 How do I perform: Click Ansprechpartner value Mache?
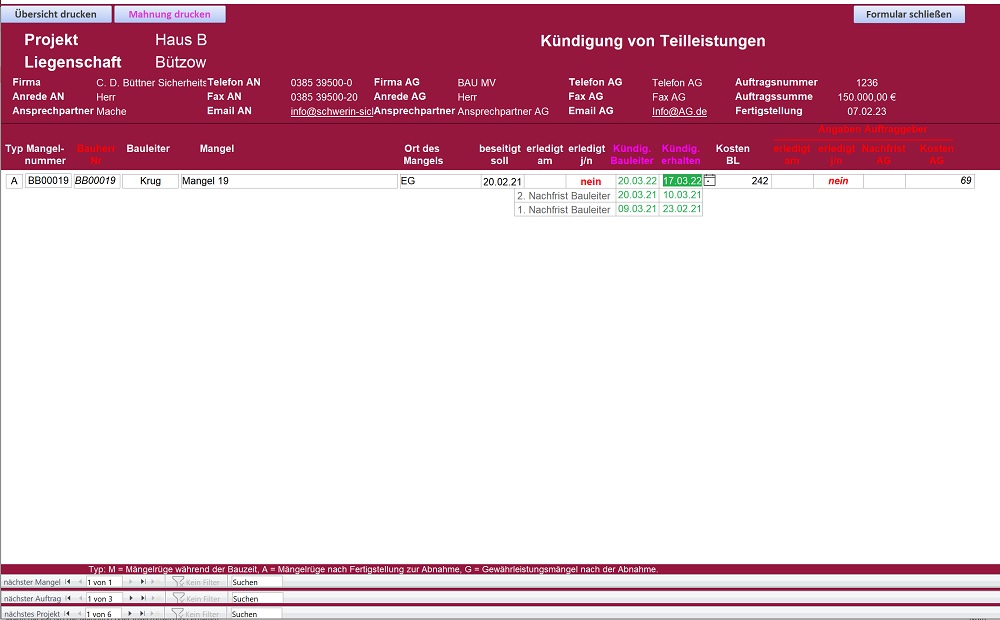coord(112,112)
